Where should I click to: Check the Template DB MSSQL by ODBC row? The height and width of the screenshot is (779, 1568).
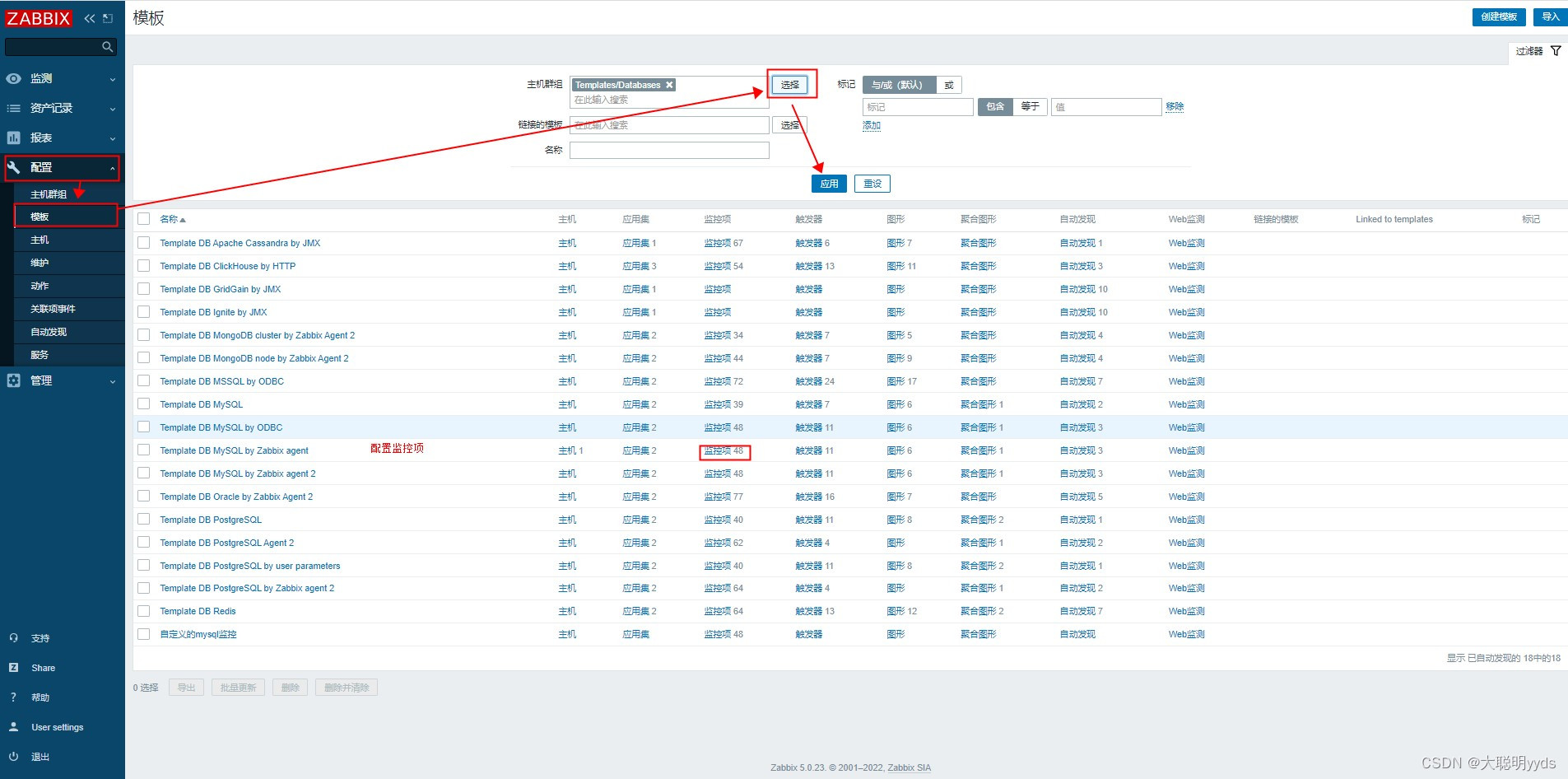(x=144, y=381)
